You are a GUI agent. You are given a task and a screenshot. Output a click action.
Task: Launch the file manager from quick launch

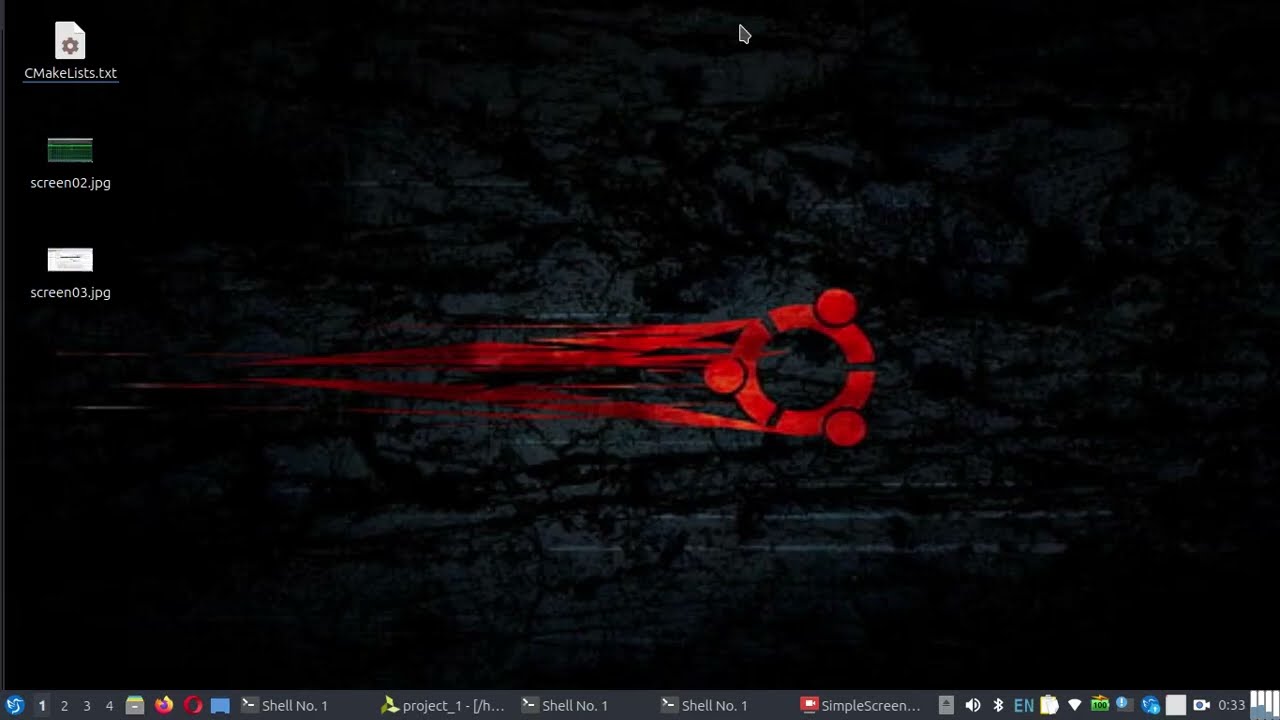[x=135, y=705]
